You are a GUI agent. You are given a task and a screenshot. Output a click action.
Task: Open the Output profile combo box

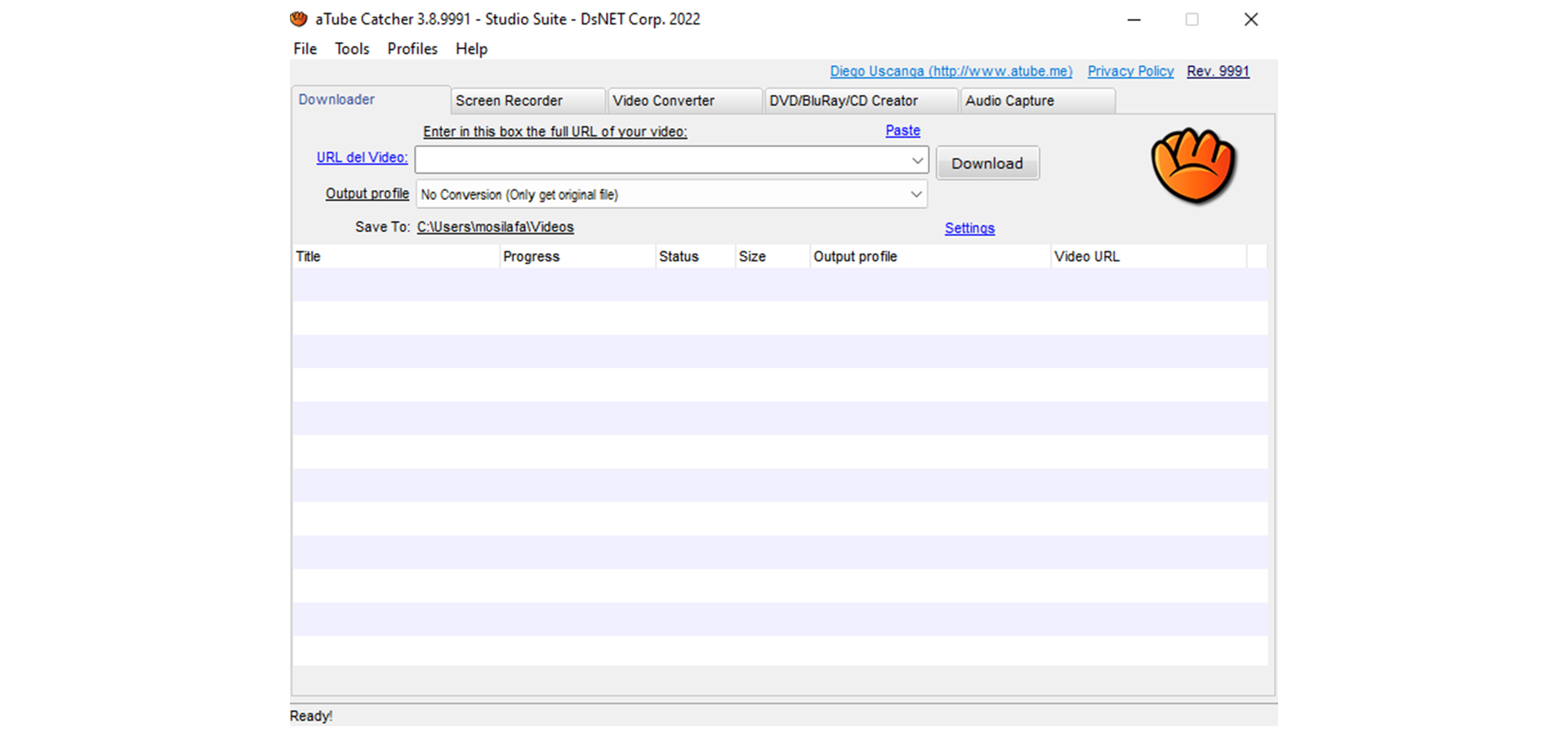pyautogui.click(x=671, y=194)
